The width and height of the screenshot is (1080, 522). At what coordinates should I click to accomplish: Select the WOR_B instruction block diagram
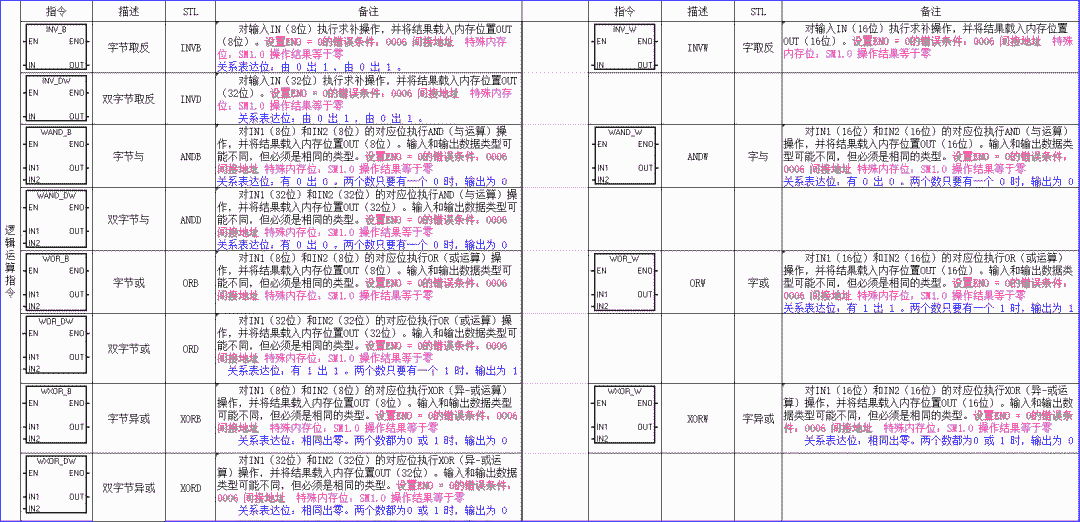(x=56, y=282)
